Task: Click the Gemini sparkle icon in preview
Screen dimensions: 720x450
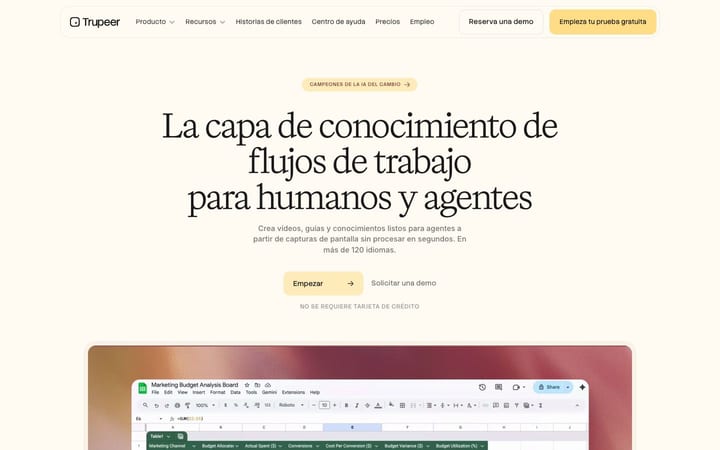Action: [582, 387]
